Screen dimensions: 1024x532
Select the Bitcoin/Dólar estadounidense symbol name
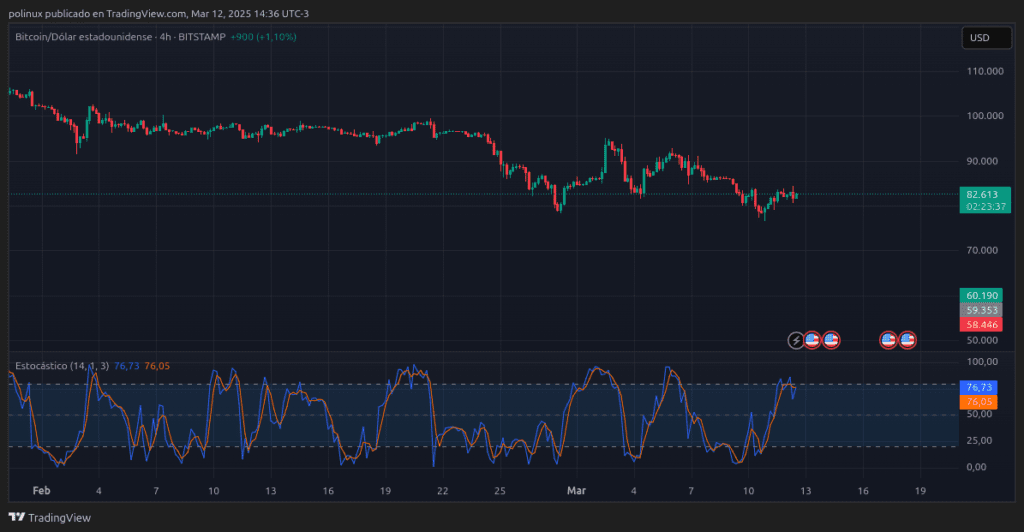(x=83, y=37)
